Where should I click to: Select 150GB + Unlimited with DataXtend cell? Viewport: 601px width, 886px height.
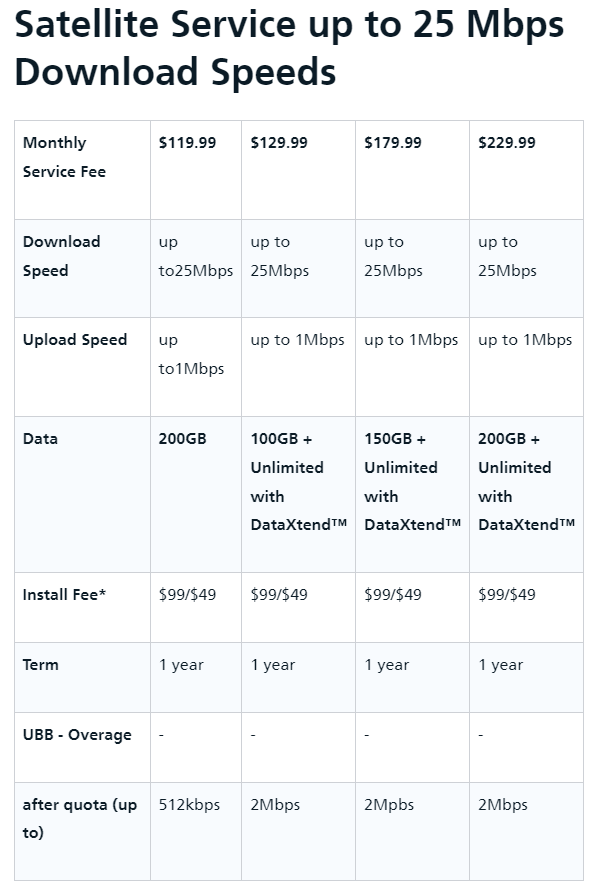coord(412,494)
